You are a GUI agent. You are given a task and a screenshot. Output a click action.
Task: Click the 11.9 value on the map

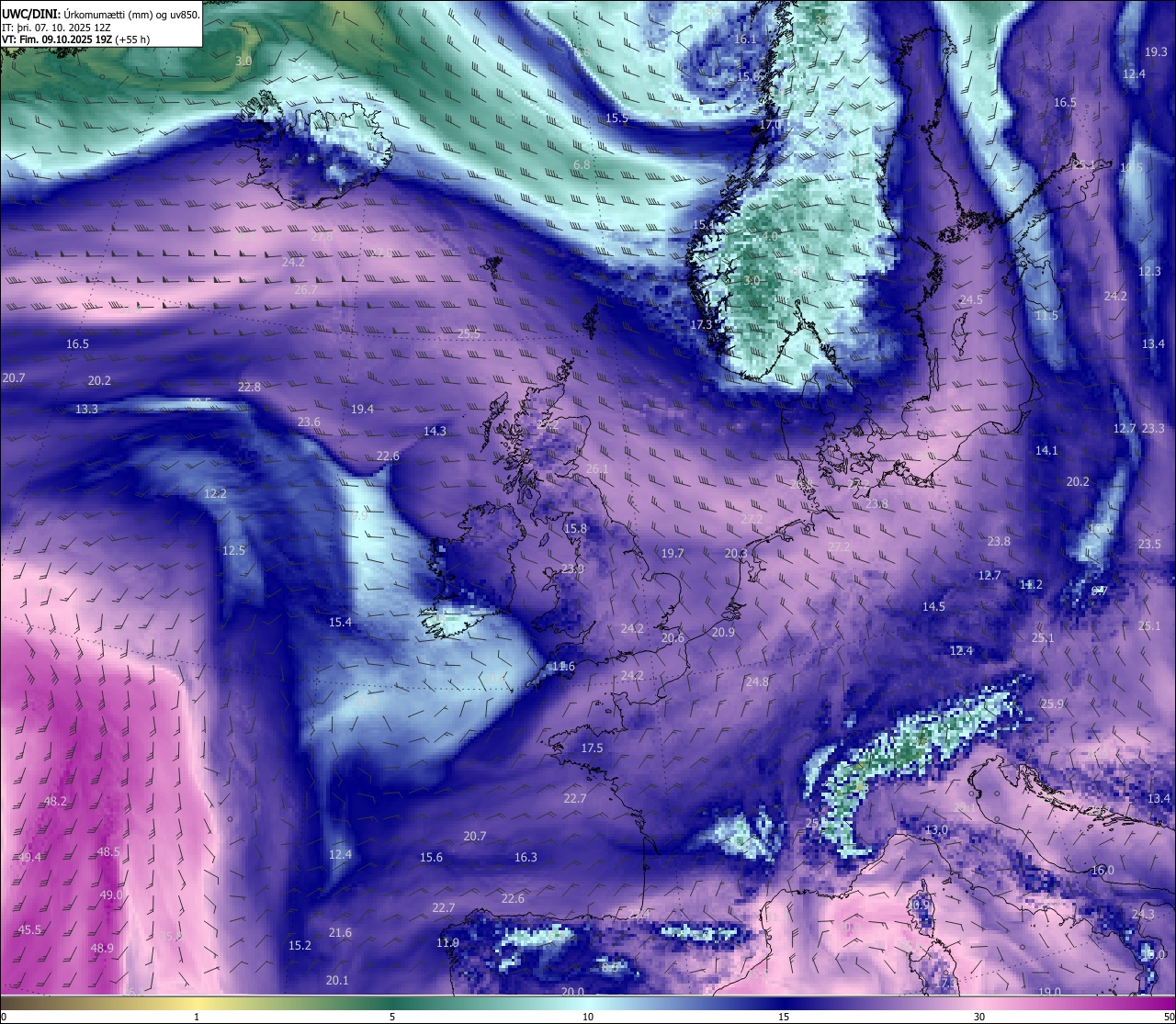447,942
